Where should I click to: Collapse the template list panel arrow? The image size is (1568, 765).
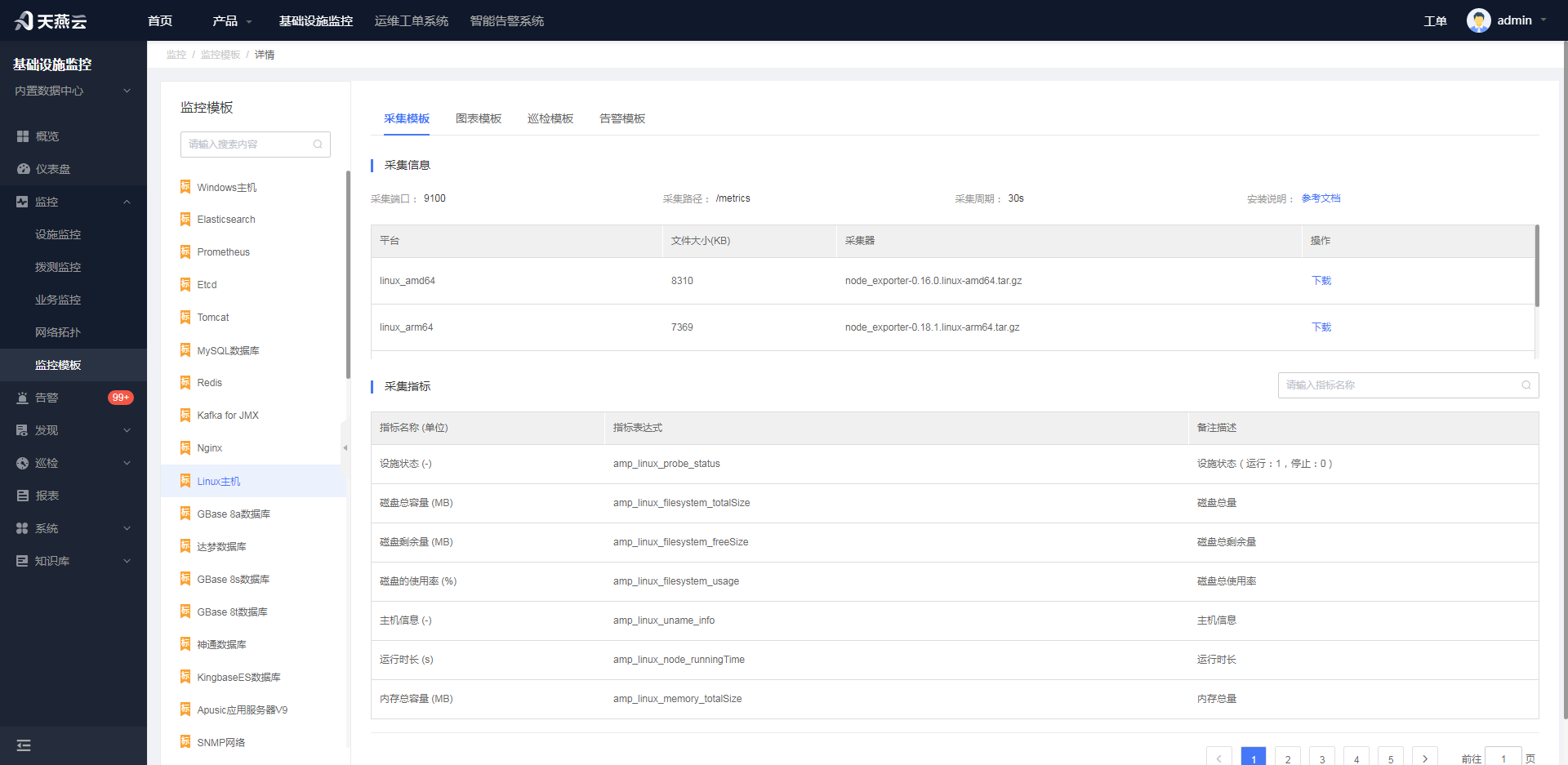click(x=345, y=447)
